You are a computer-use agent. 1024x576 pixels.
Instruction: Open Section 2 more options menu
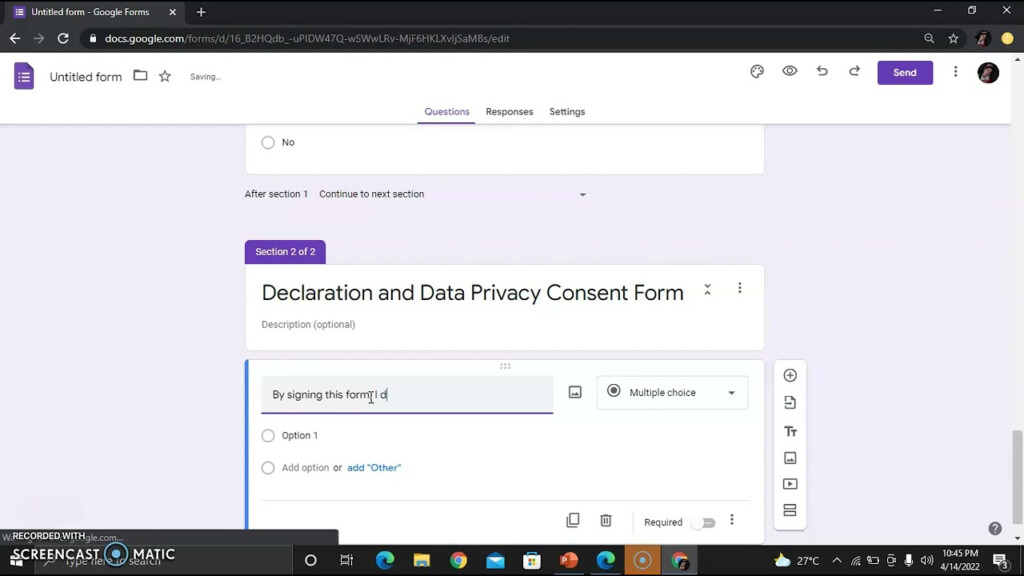pos(740,288)
